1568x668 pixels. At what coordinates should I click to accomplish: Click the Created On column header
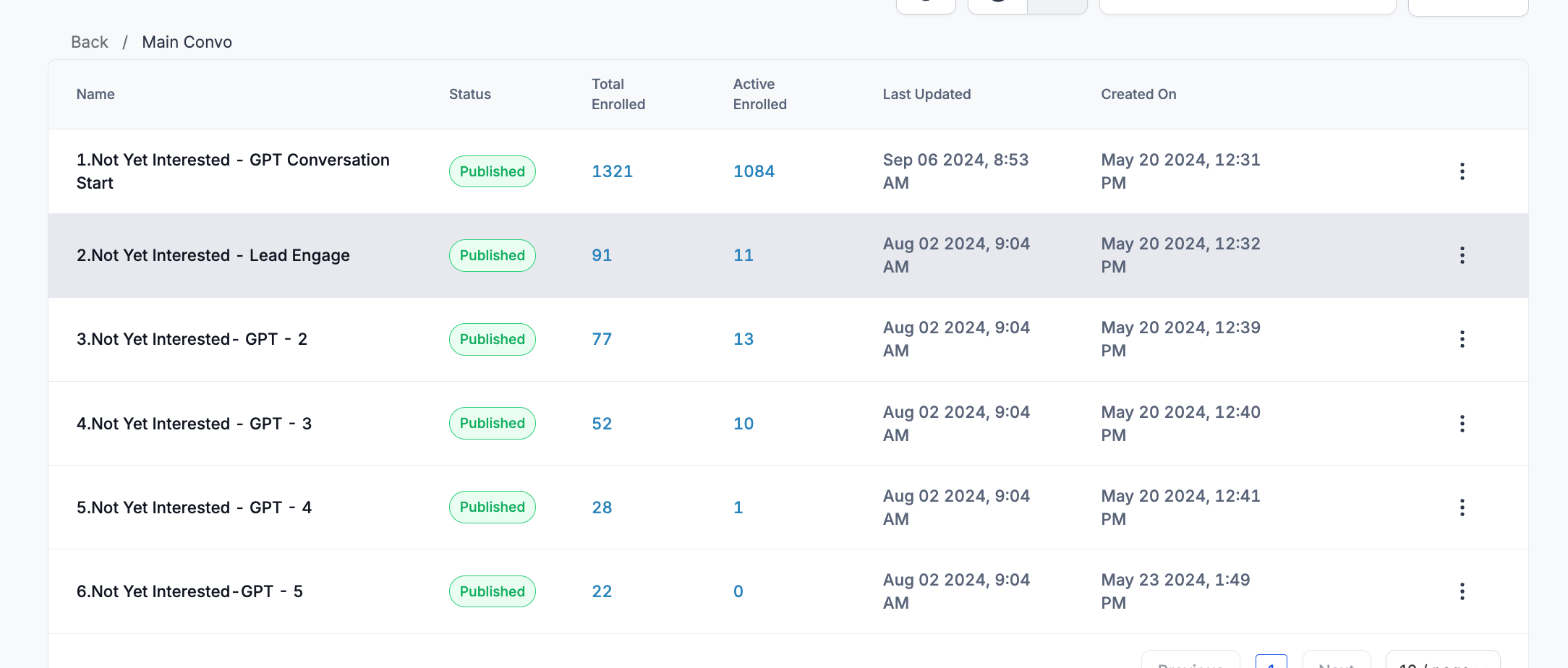1138,94
